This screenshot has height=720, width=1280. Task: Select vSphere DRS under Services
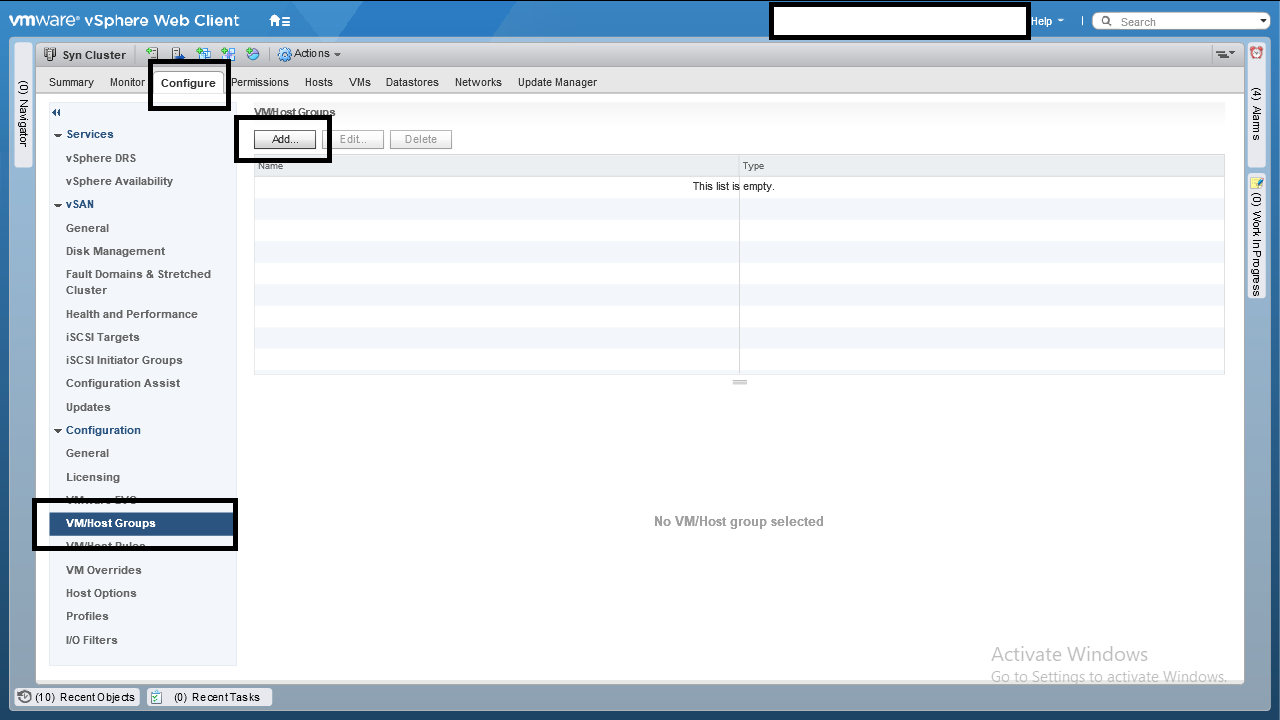(x=101, y=158)
